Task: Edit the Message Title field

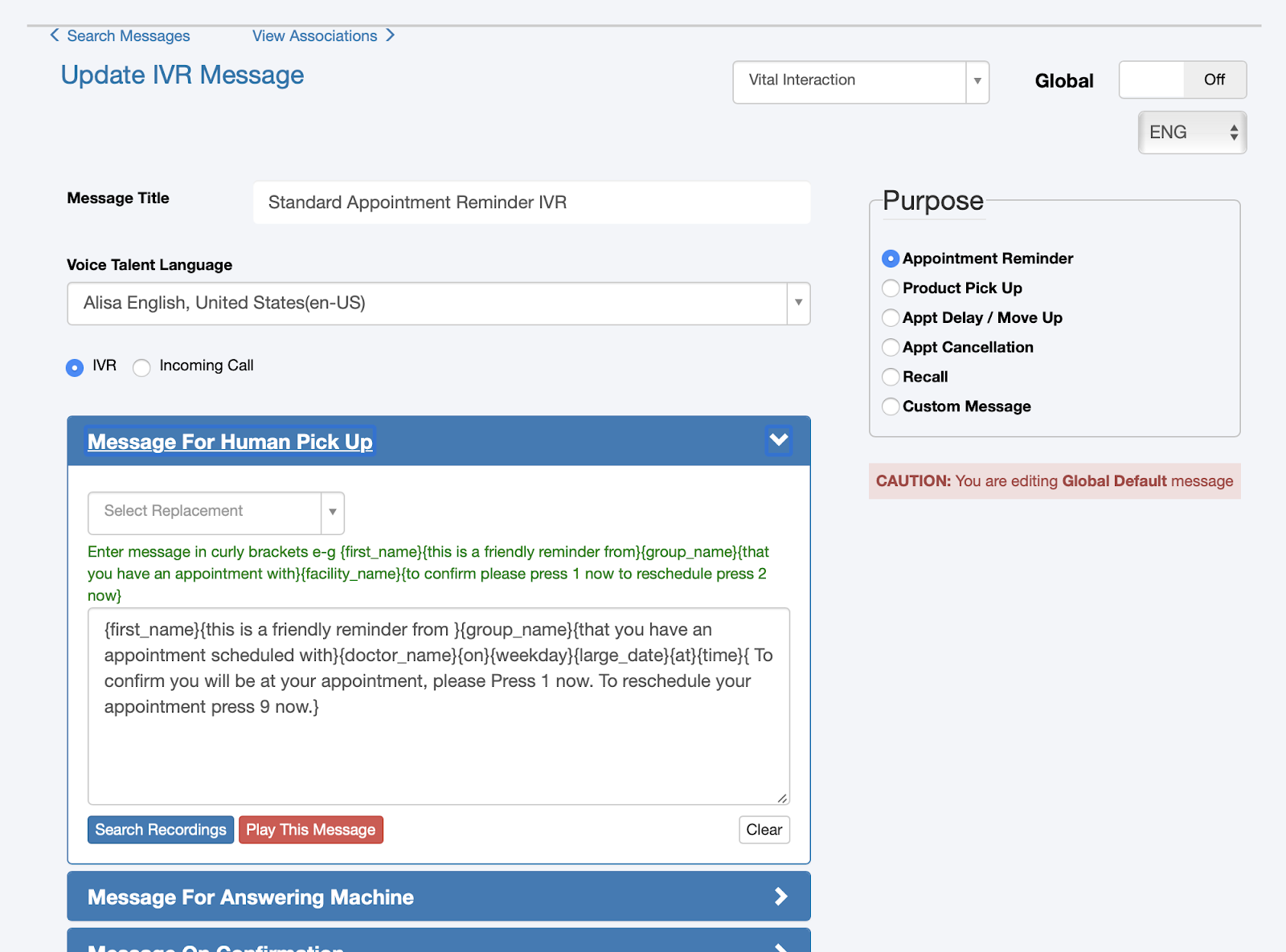Action: pyautogui.click(x=531, y=202)
